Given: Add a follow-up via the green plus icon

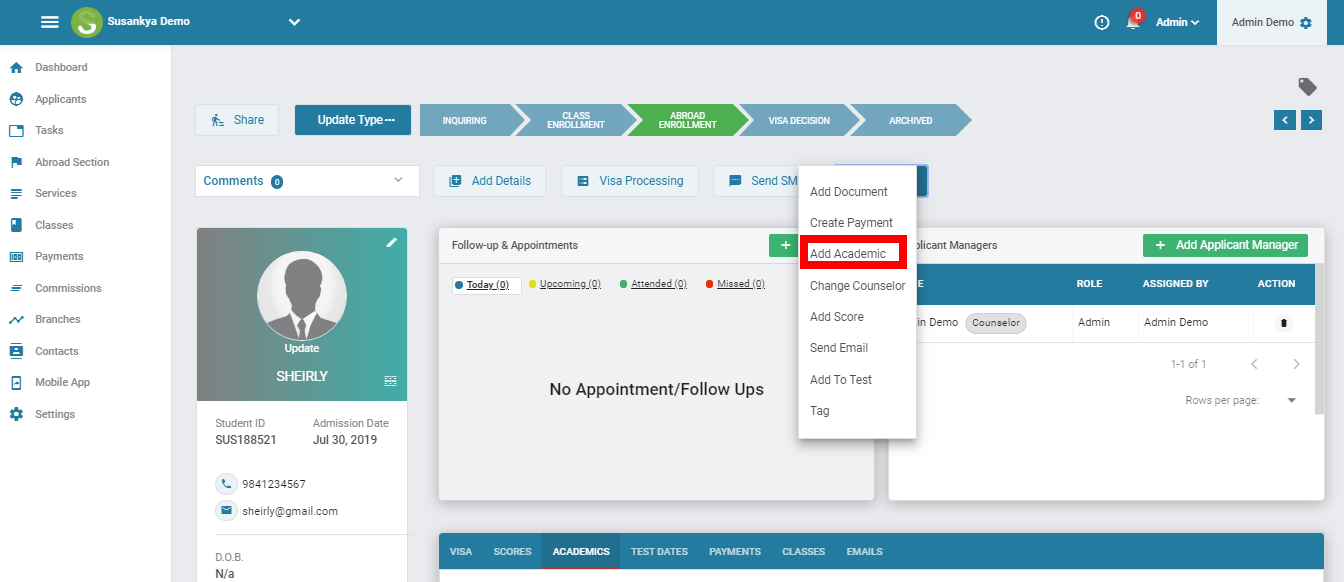Looking at the screenshot, I should click(x=784, y=244).
